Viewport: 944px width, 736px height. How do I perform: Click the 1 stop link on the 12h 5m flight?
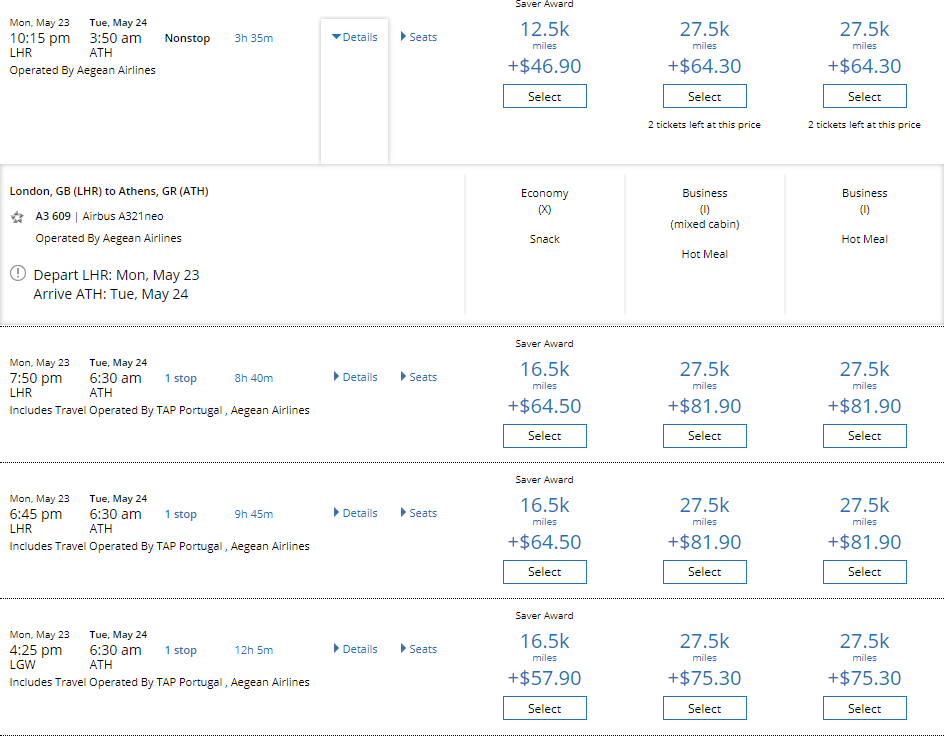pos(181,651)
